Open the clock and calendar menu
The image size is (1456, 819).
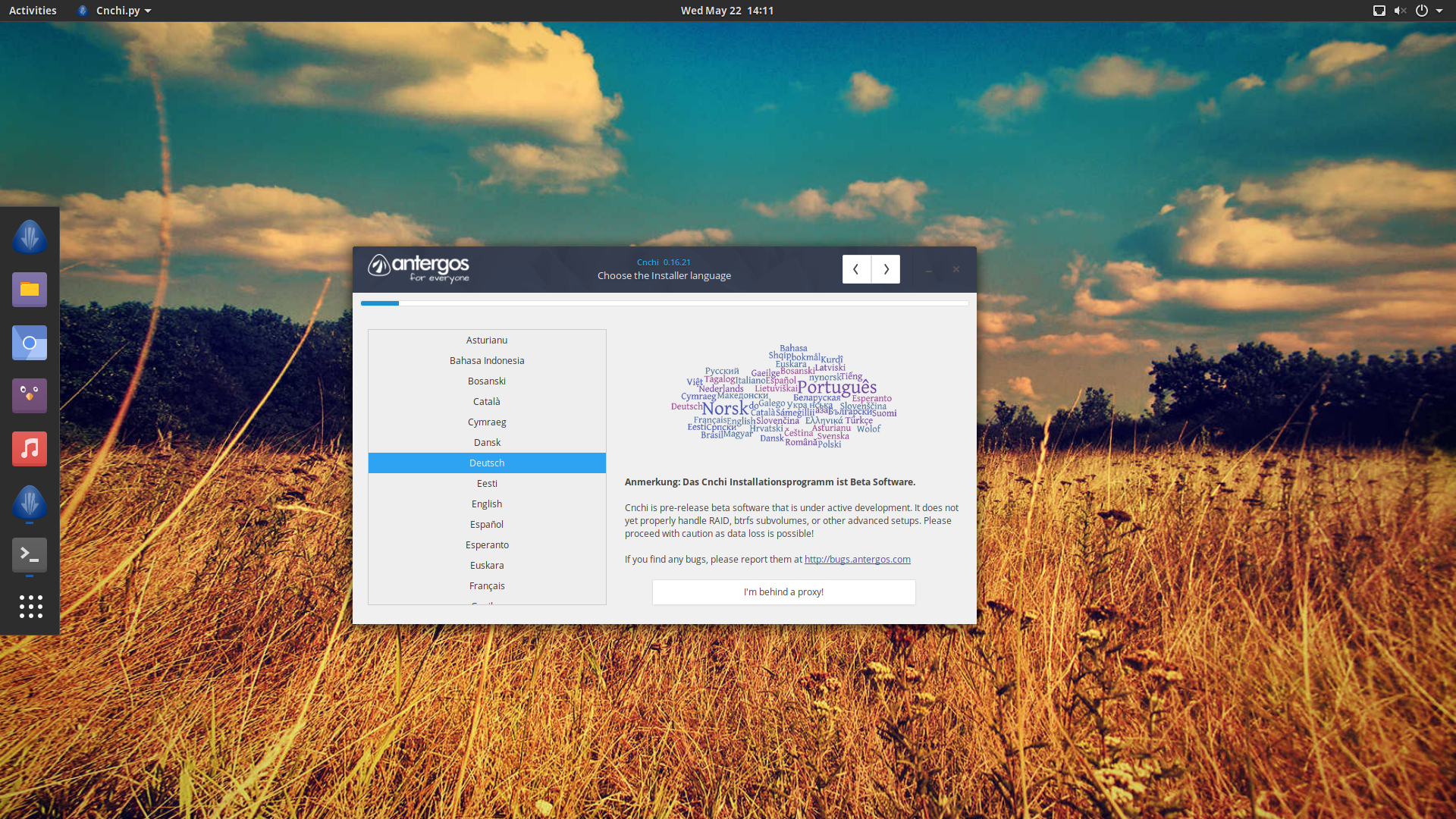(x=726, y=11)
